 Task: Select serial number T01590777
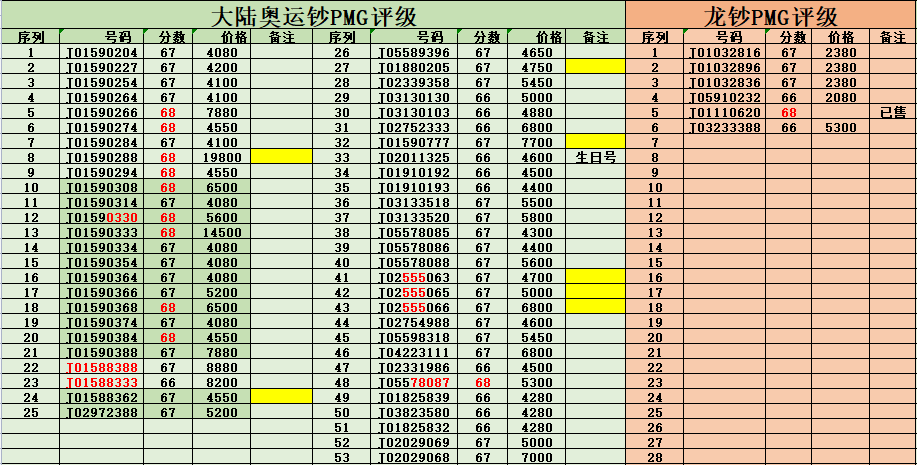[x=414, y=143]
